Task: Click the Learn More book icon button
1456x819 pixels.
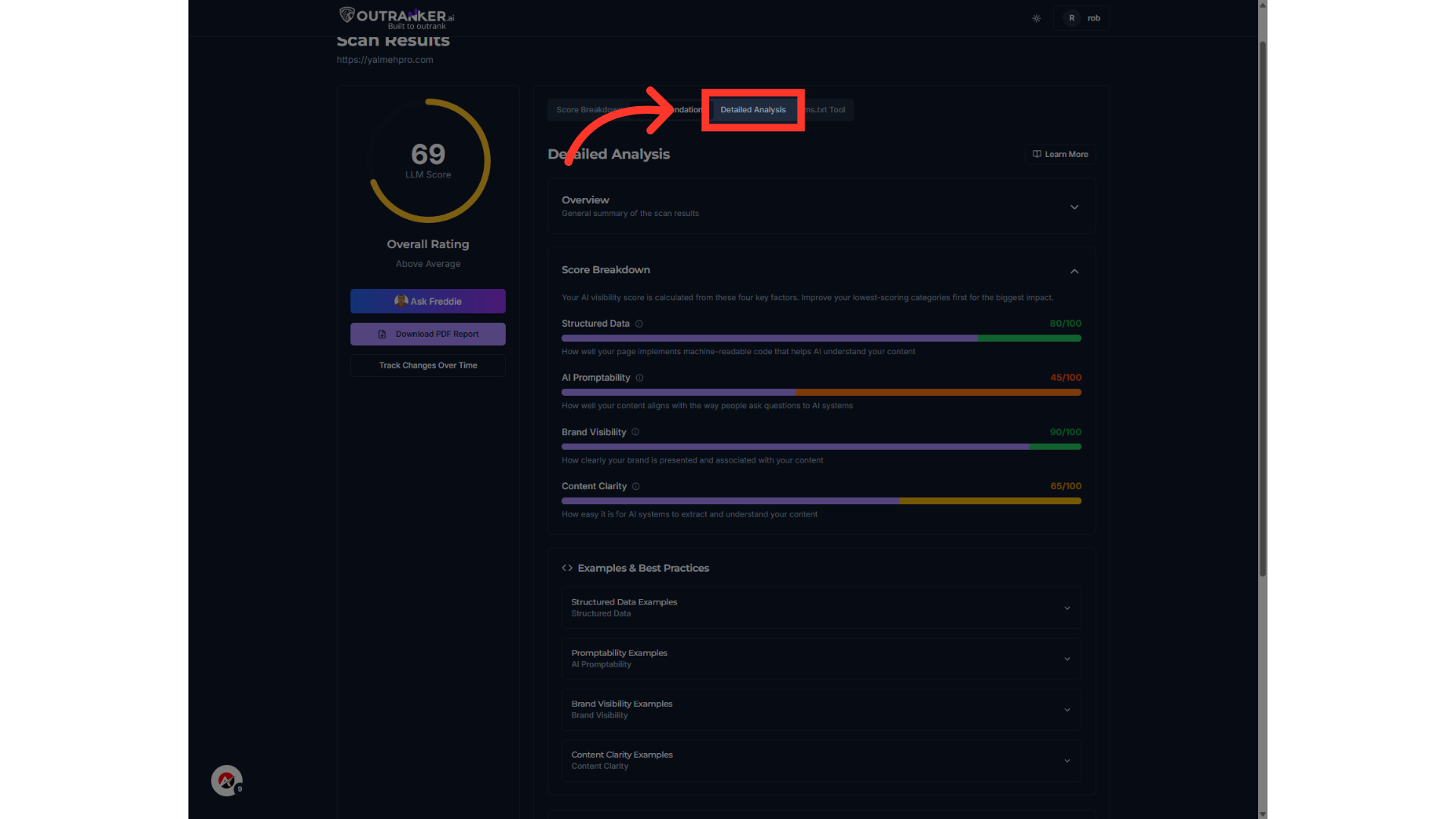Action: (1060, 154)
